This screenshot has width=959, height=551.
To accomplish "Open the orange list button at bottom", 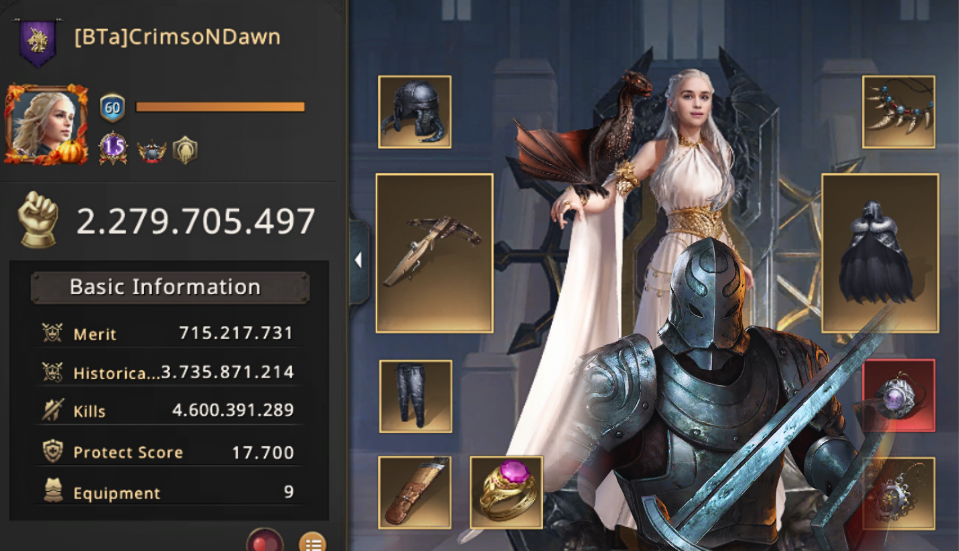I will tap(313, 542).
